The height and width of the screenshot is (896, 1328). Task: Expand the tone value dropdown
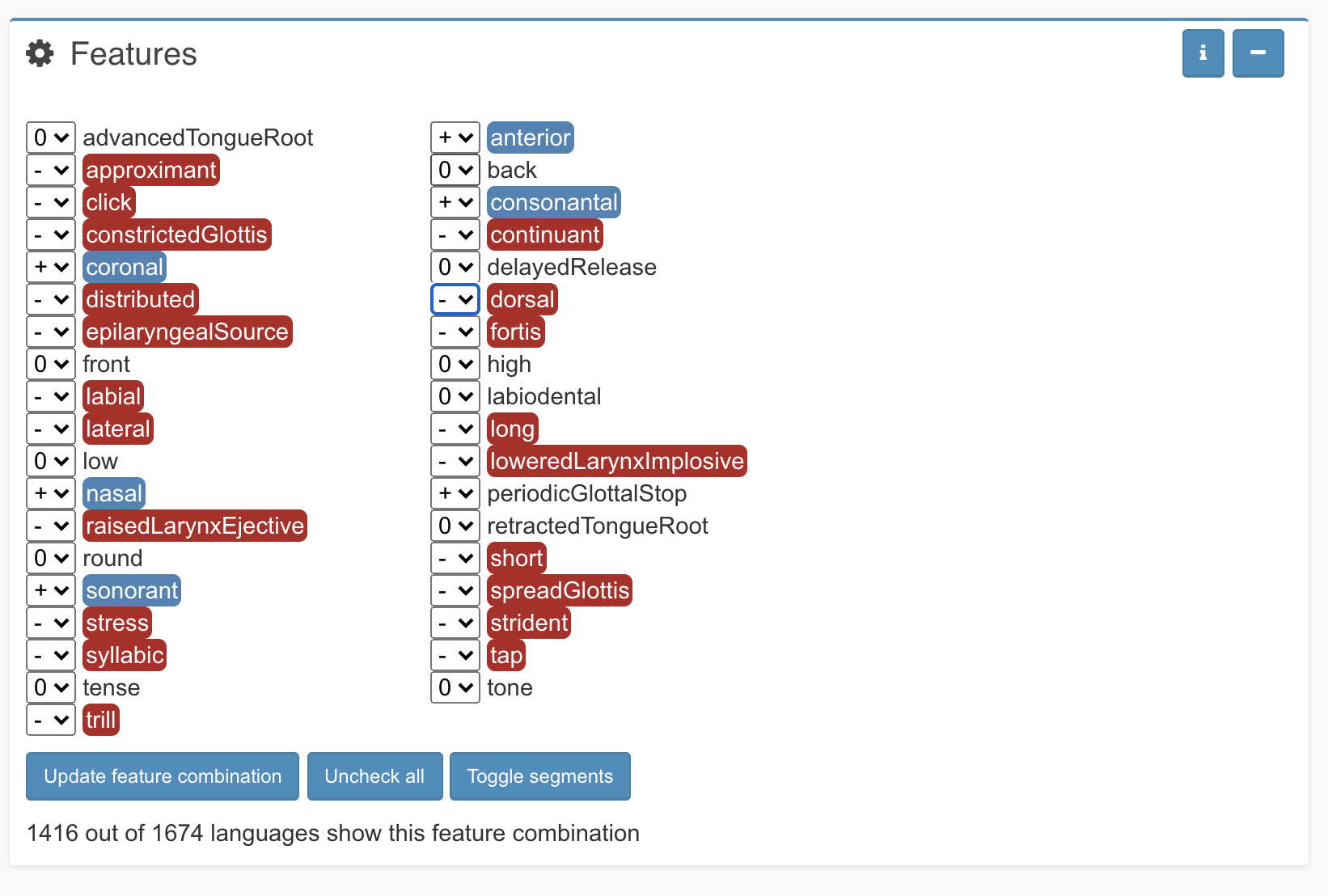point(455,687)
